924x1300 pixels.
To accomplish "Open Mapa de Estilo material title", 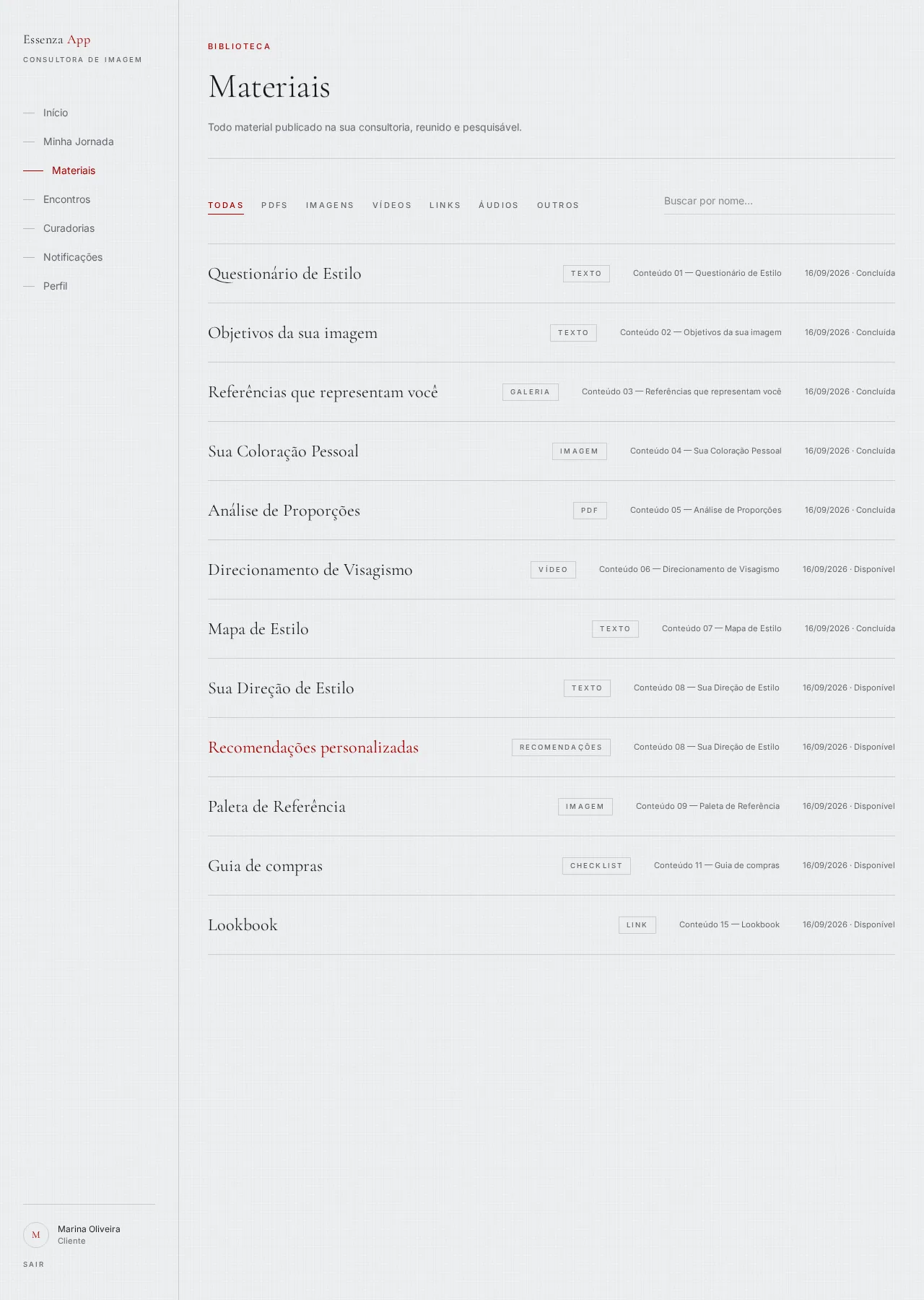I will tap(258, 629).
